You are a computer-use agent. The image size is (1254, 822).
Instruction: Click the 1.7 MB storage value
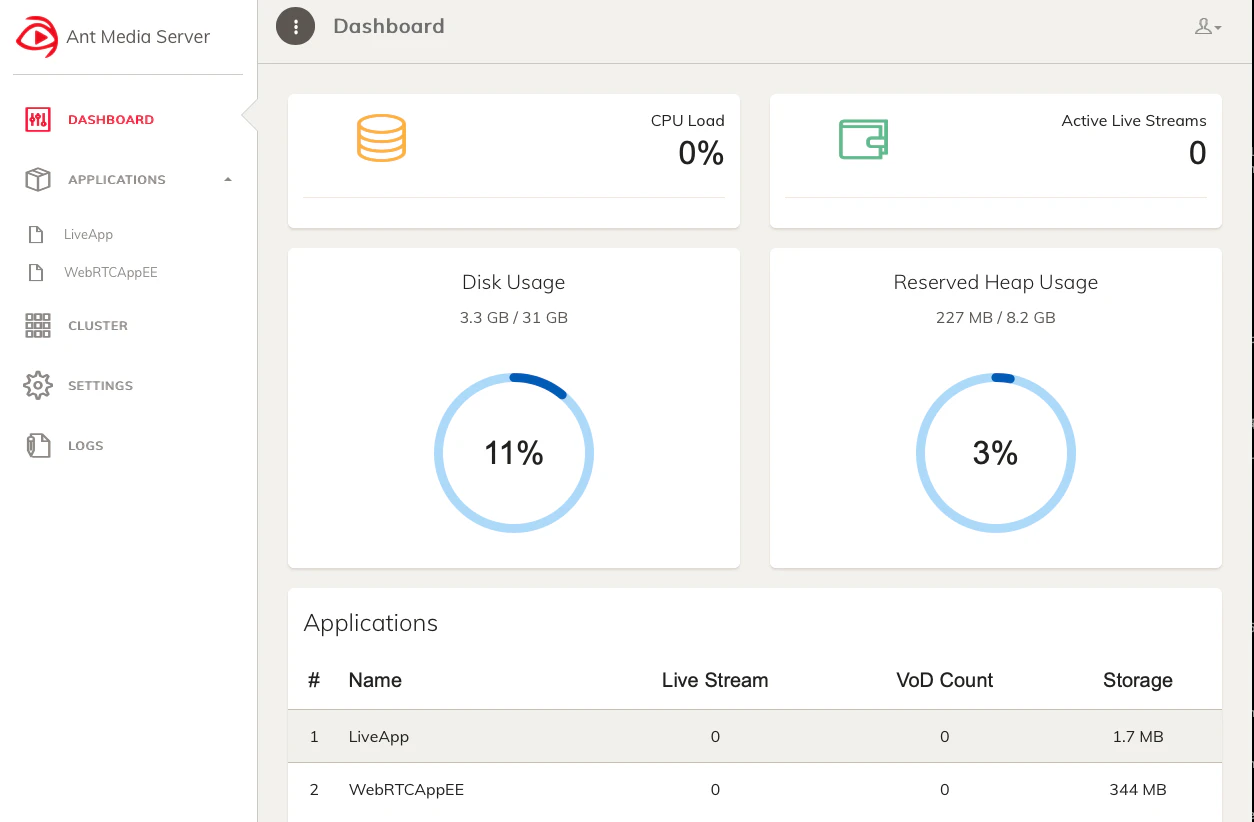click(x=1138, y=737)
